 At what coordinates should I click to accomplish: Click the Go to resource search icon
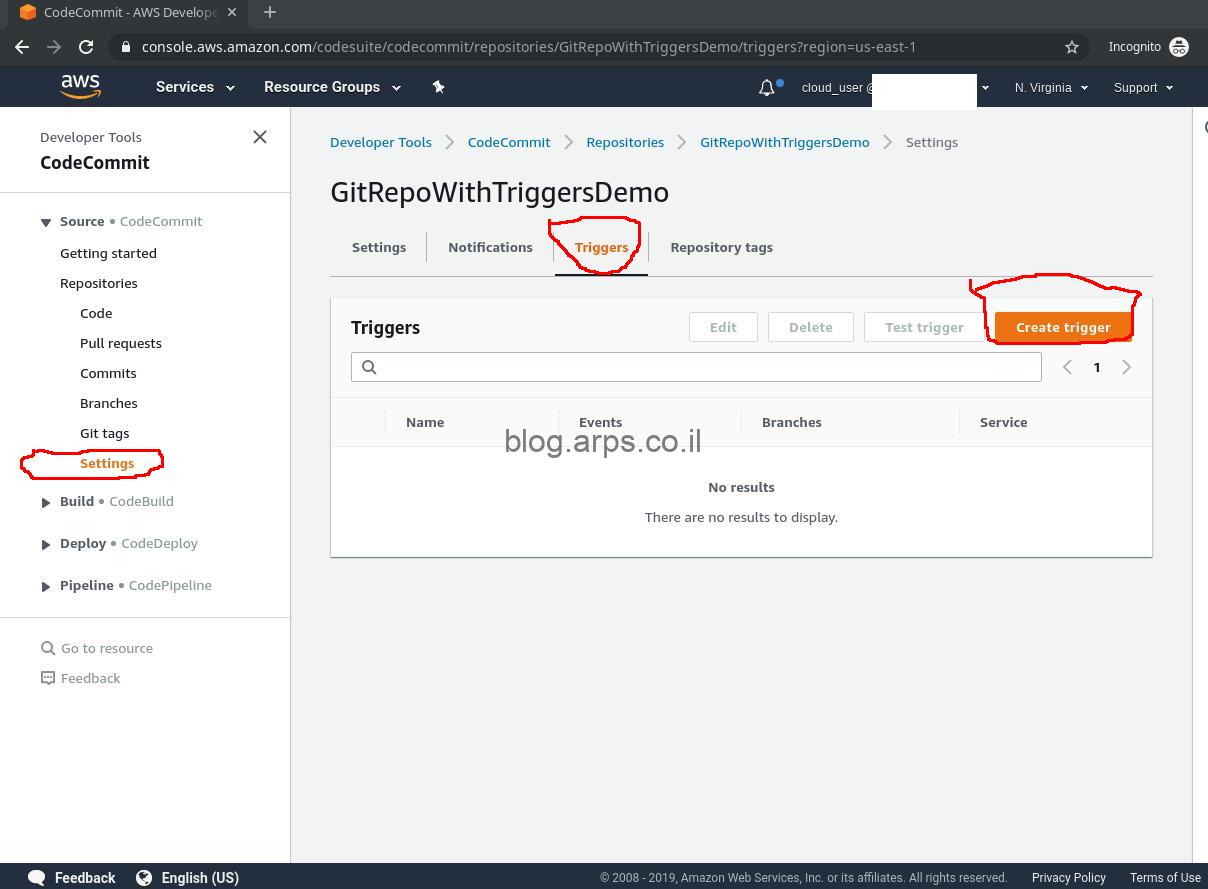pyautogui.click(x=48, y=648)
